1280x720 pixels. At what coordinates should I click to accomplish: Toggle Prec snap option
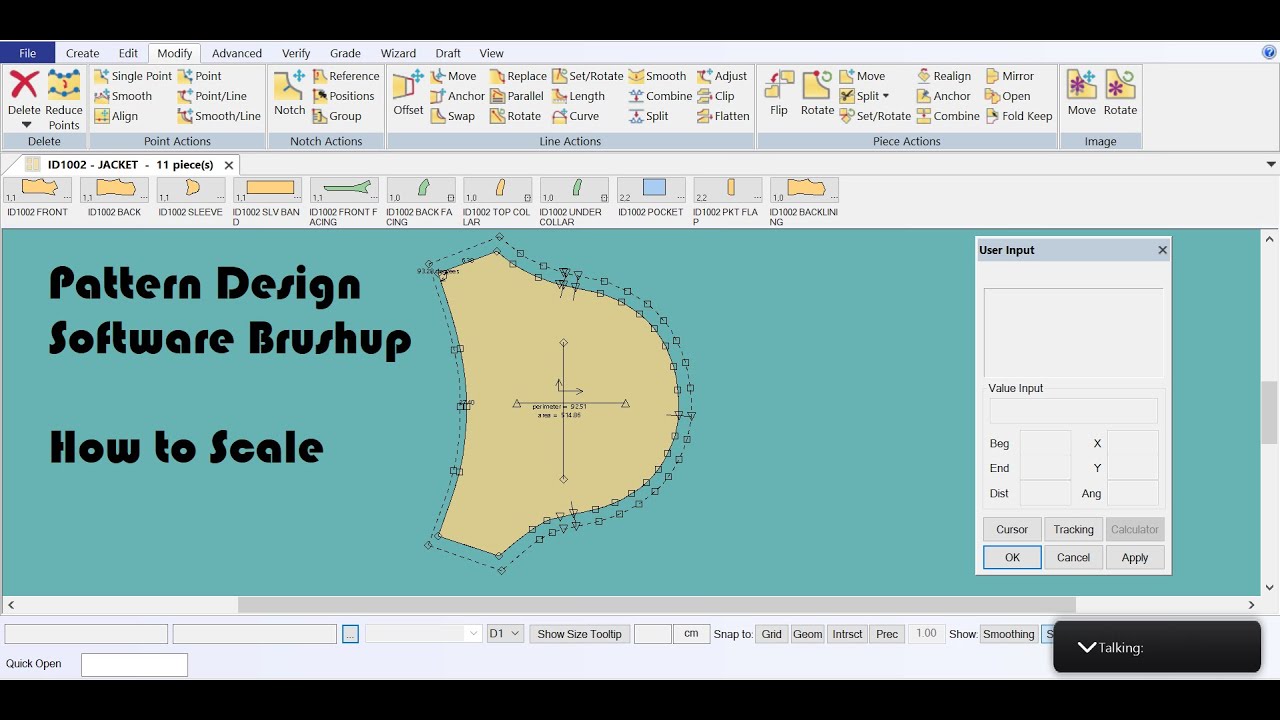(x=887, y=634)
